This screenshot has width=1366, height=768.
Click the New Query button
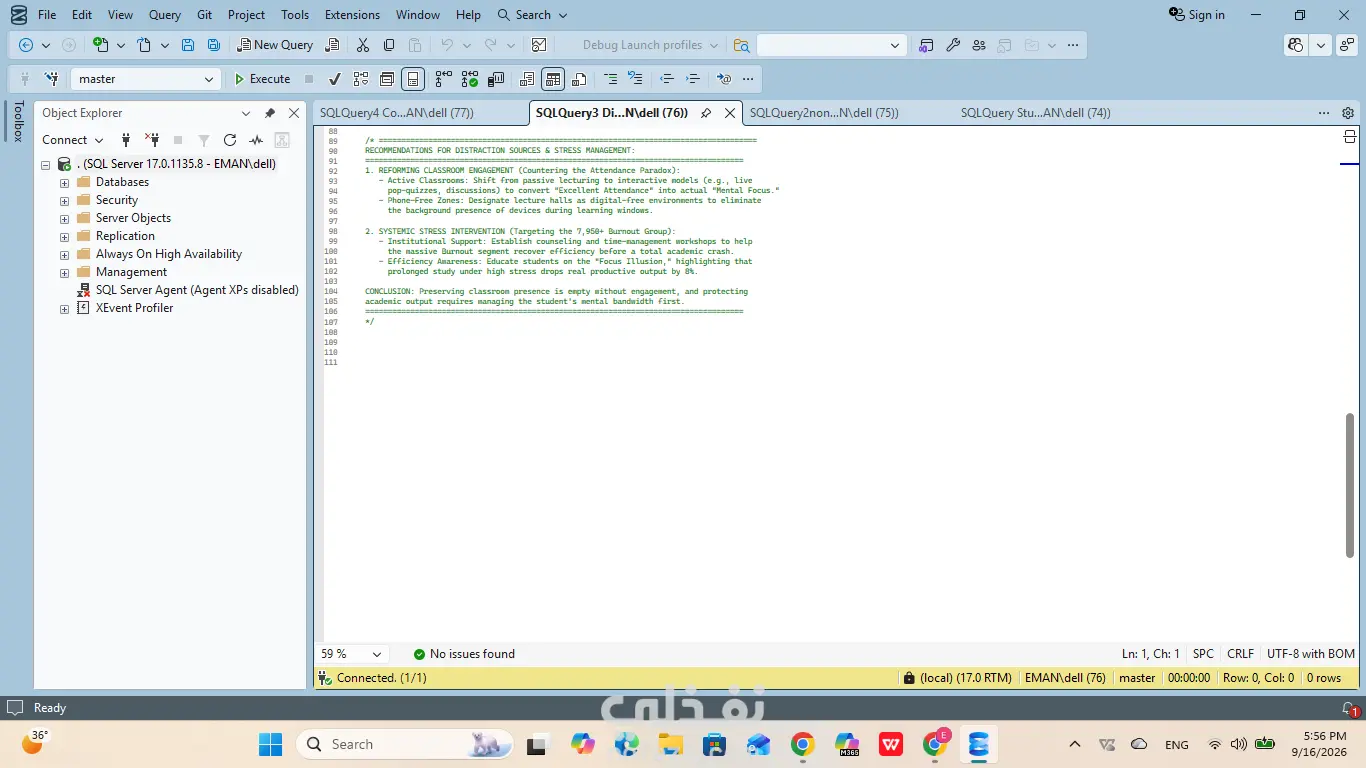point(276,45)
